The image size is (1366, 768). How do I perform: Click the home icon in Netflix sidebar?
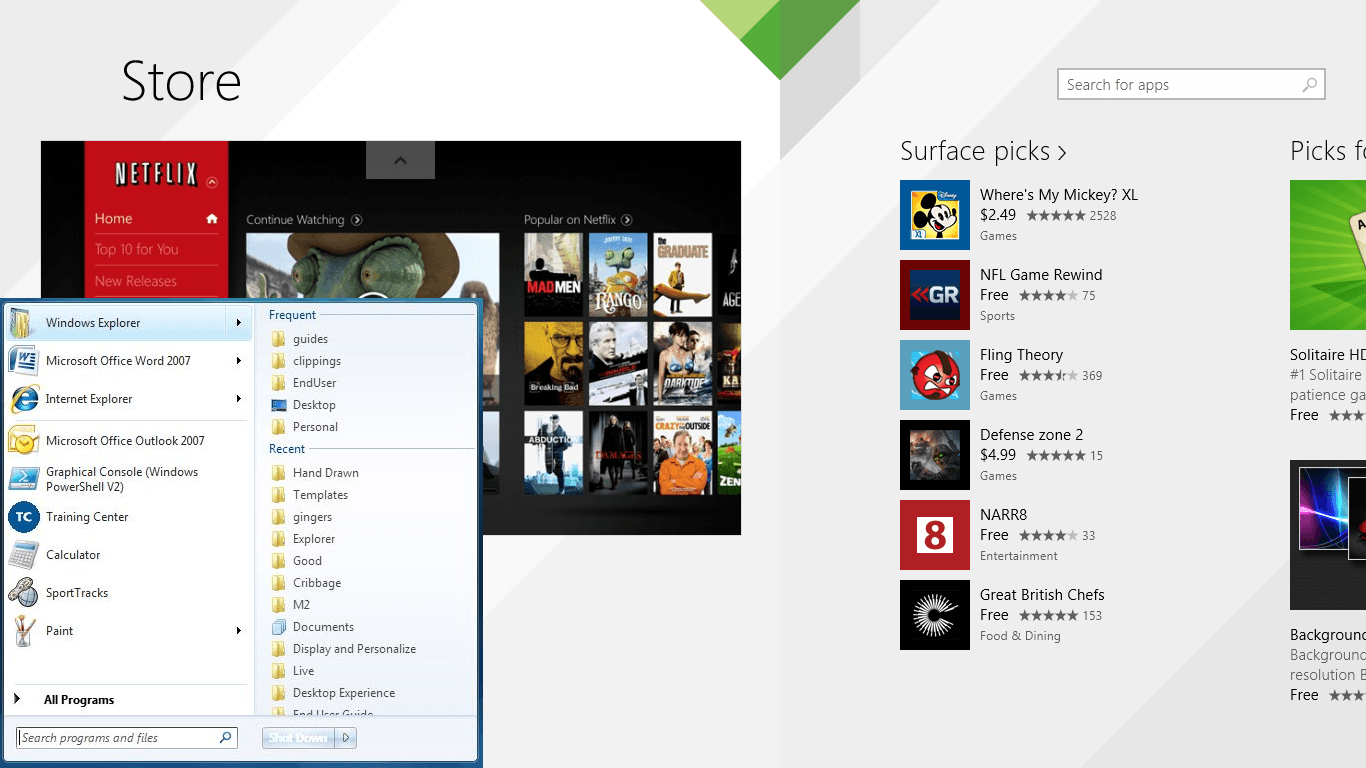tap(211, 219)
